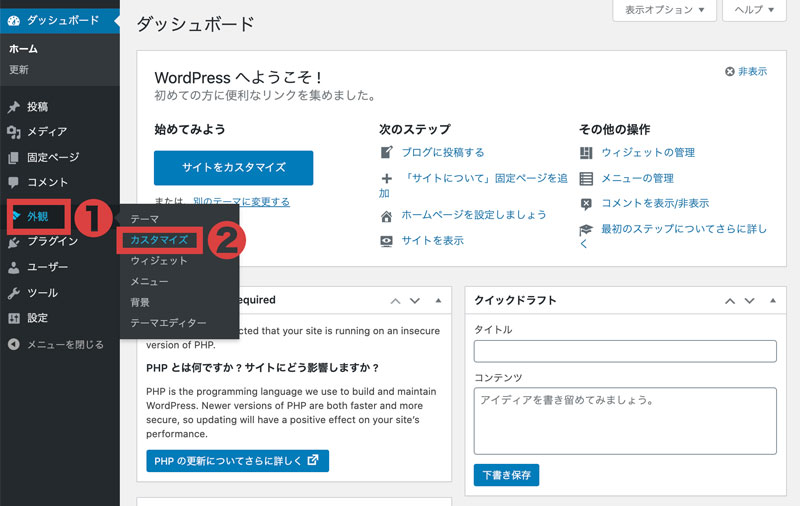Click the 下書き保存 button
Viewport: 800px width, 506px height.
tap(507, 475)
